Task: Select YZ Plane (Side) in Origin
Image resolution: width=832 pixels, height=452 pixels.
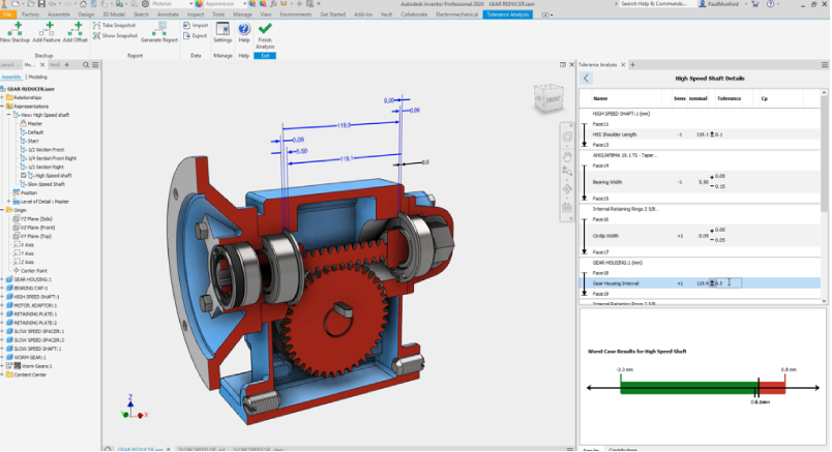Action: click(36, 219)
